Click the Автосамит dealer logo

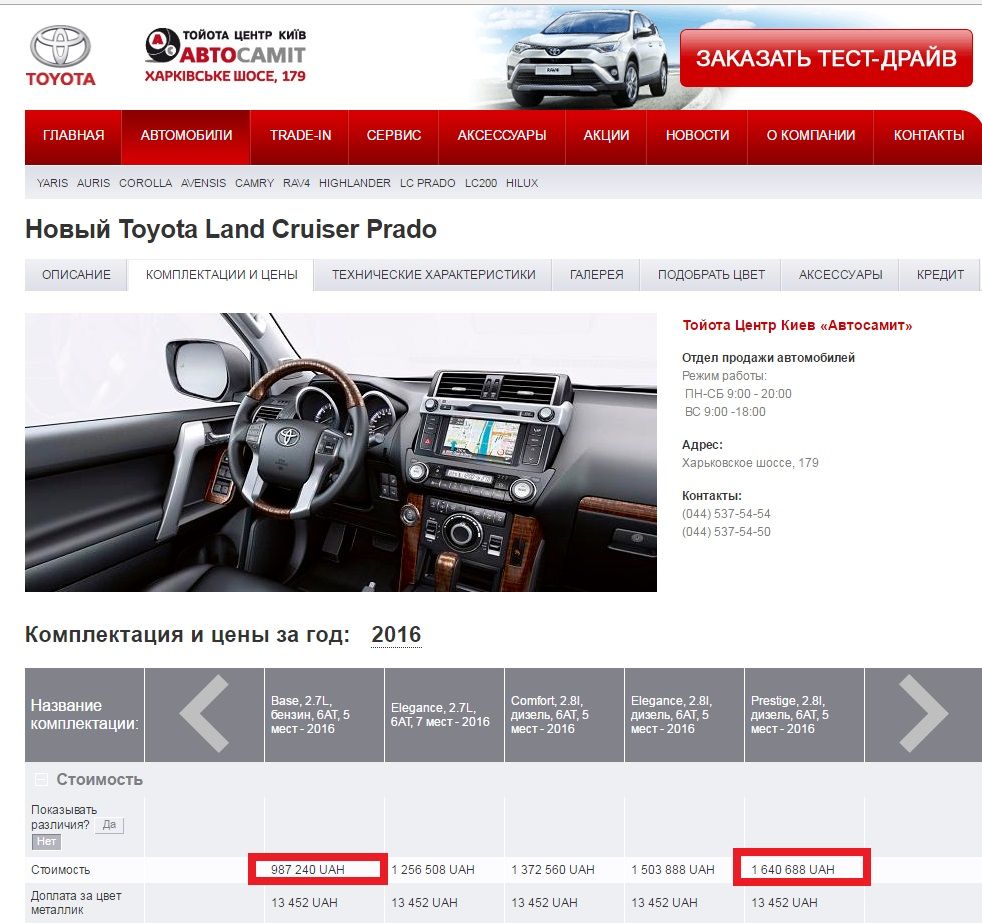coord(225,55)
